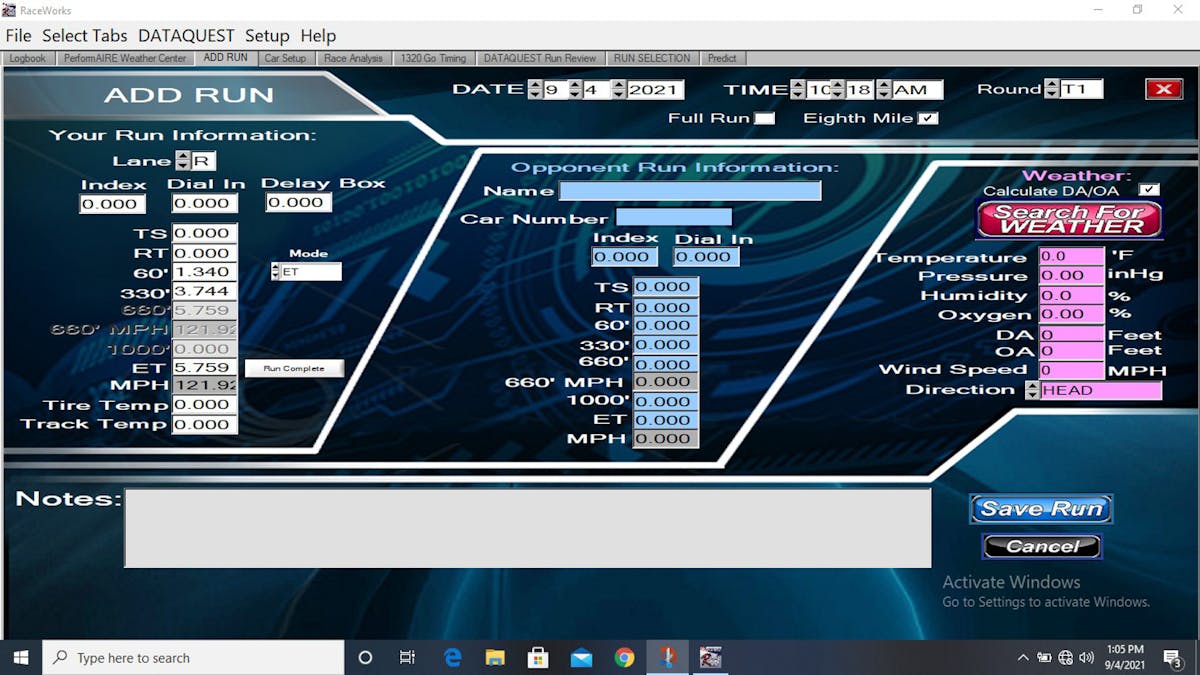Open the DATAQUEST menu
The height and width of the screenshot is (675, 1200).
[186, 36]
